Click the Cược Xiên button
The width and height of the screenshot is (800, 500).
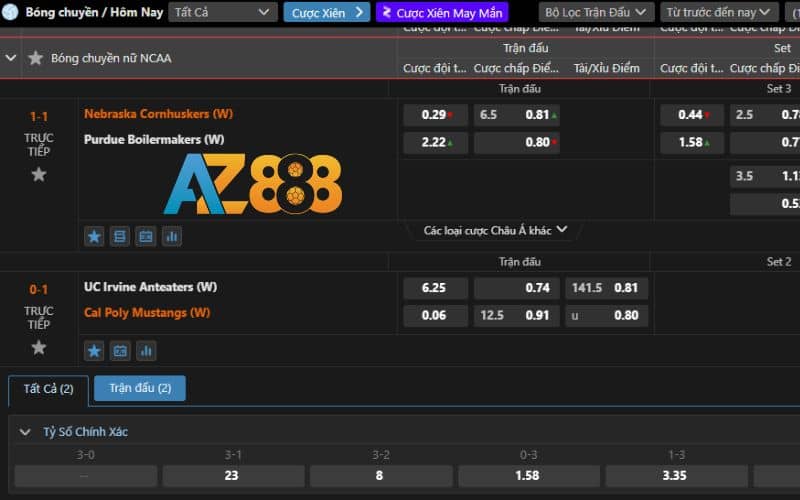[x=326, y=13]
